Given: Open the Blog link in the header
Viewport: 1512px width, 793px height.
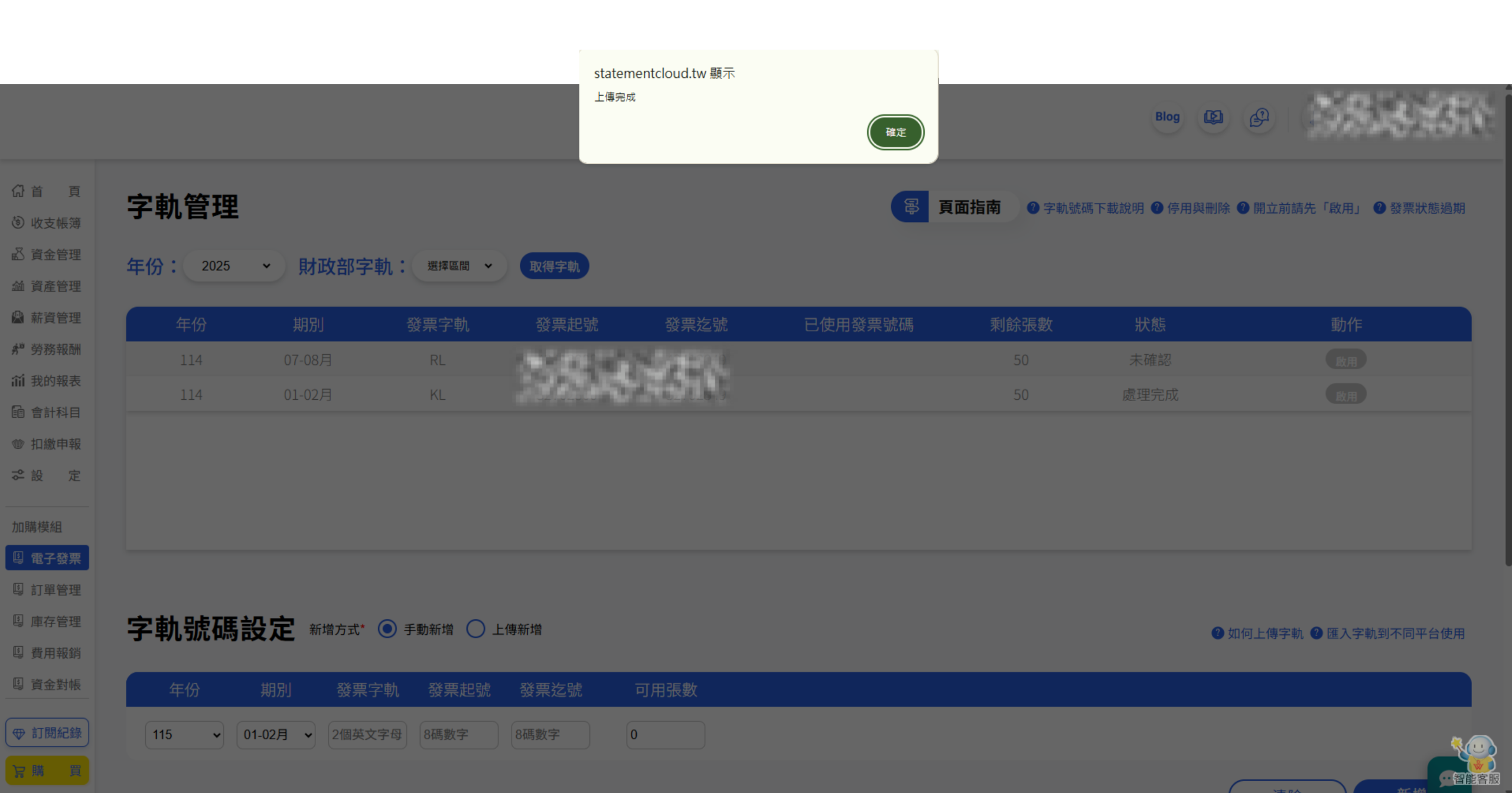Looking at the screenshot, I should [x=1167, y=117].
